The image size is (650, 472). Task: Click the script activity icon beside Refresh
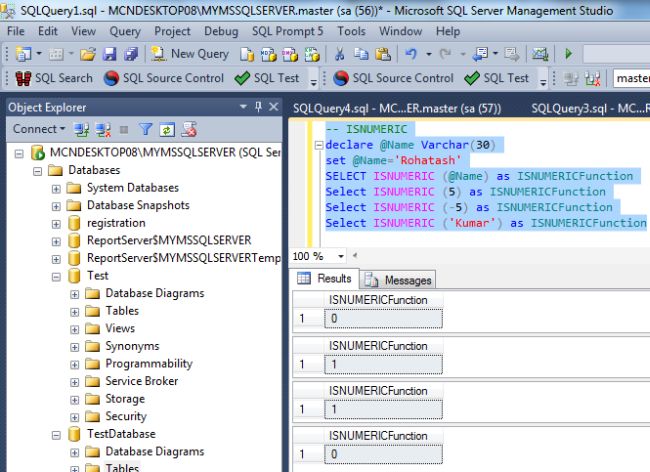point(189,130)
